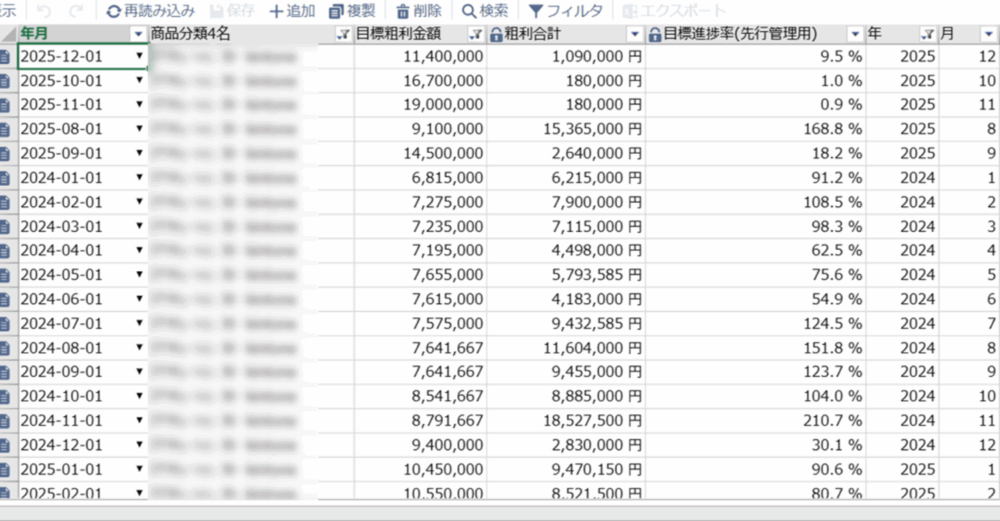
Task: Open 検索 search tool
Action: click(x=484, y=11)
